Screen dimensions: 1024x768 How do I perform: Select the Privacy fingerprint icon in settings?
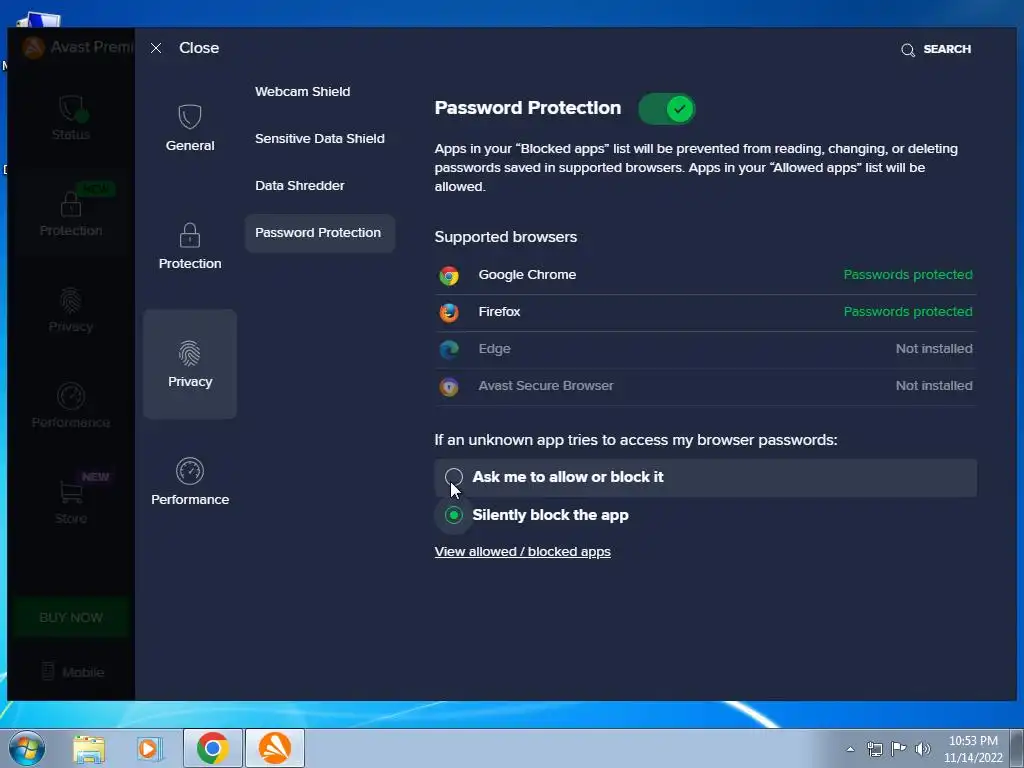(x=189, y=353)
